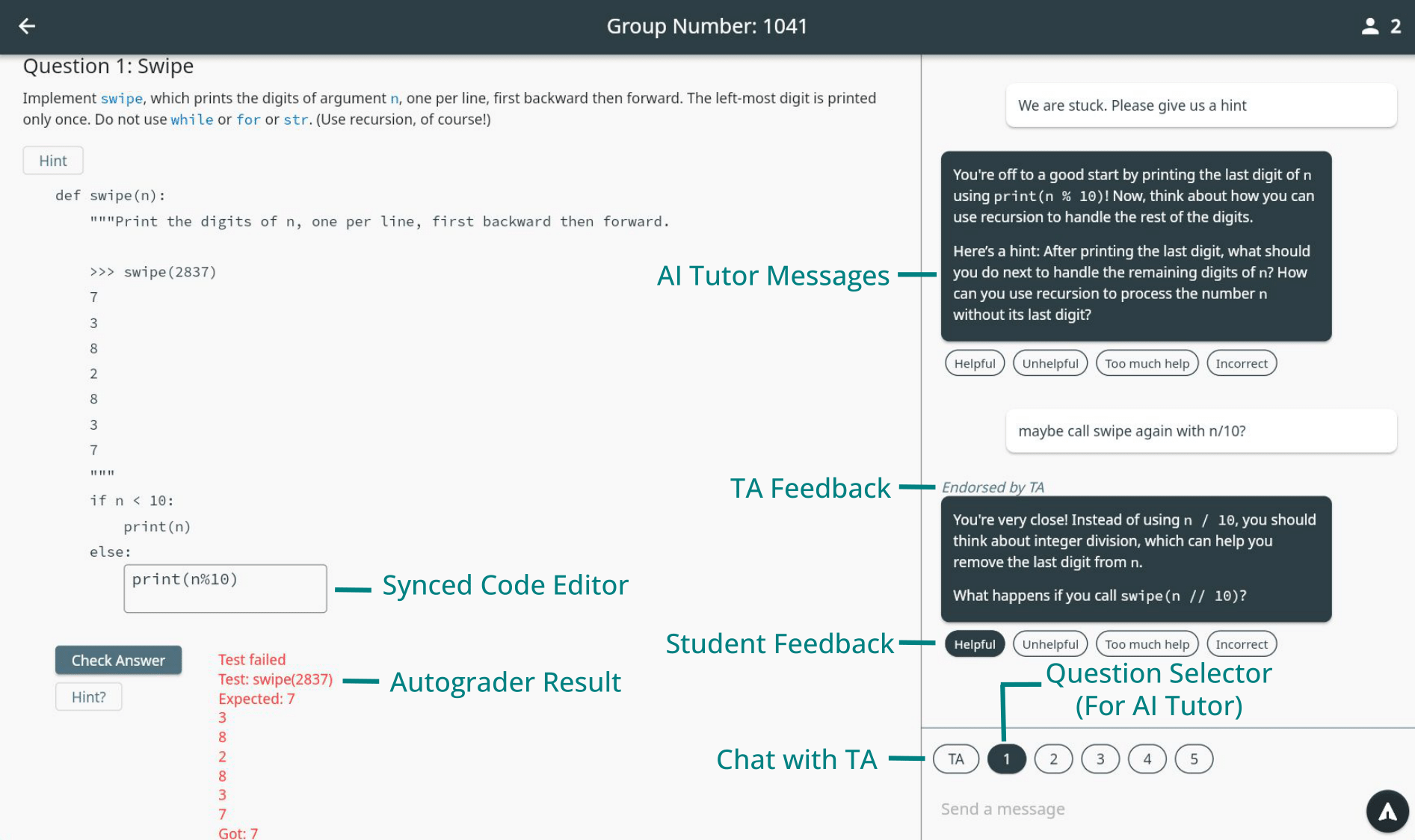Click the 'if n < 10:' code line

132,501
